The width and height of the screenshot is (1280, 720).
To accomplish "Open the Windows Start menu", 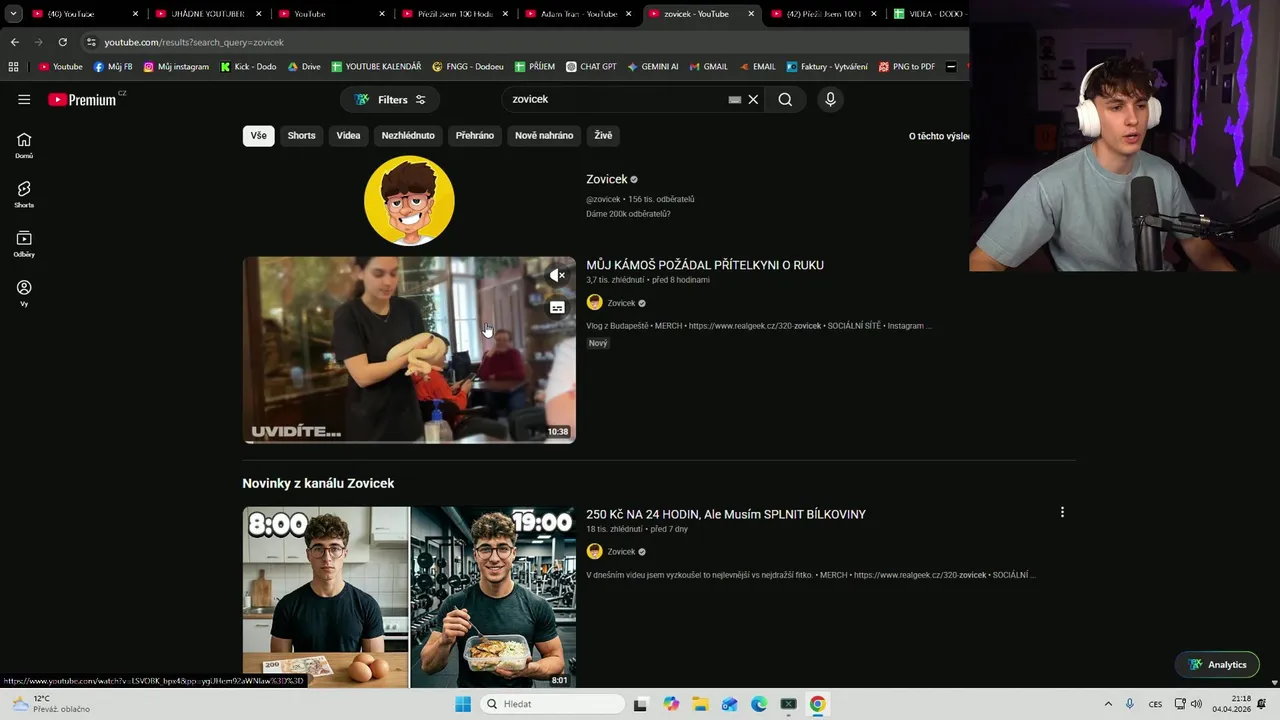I will [463, 704].
